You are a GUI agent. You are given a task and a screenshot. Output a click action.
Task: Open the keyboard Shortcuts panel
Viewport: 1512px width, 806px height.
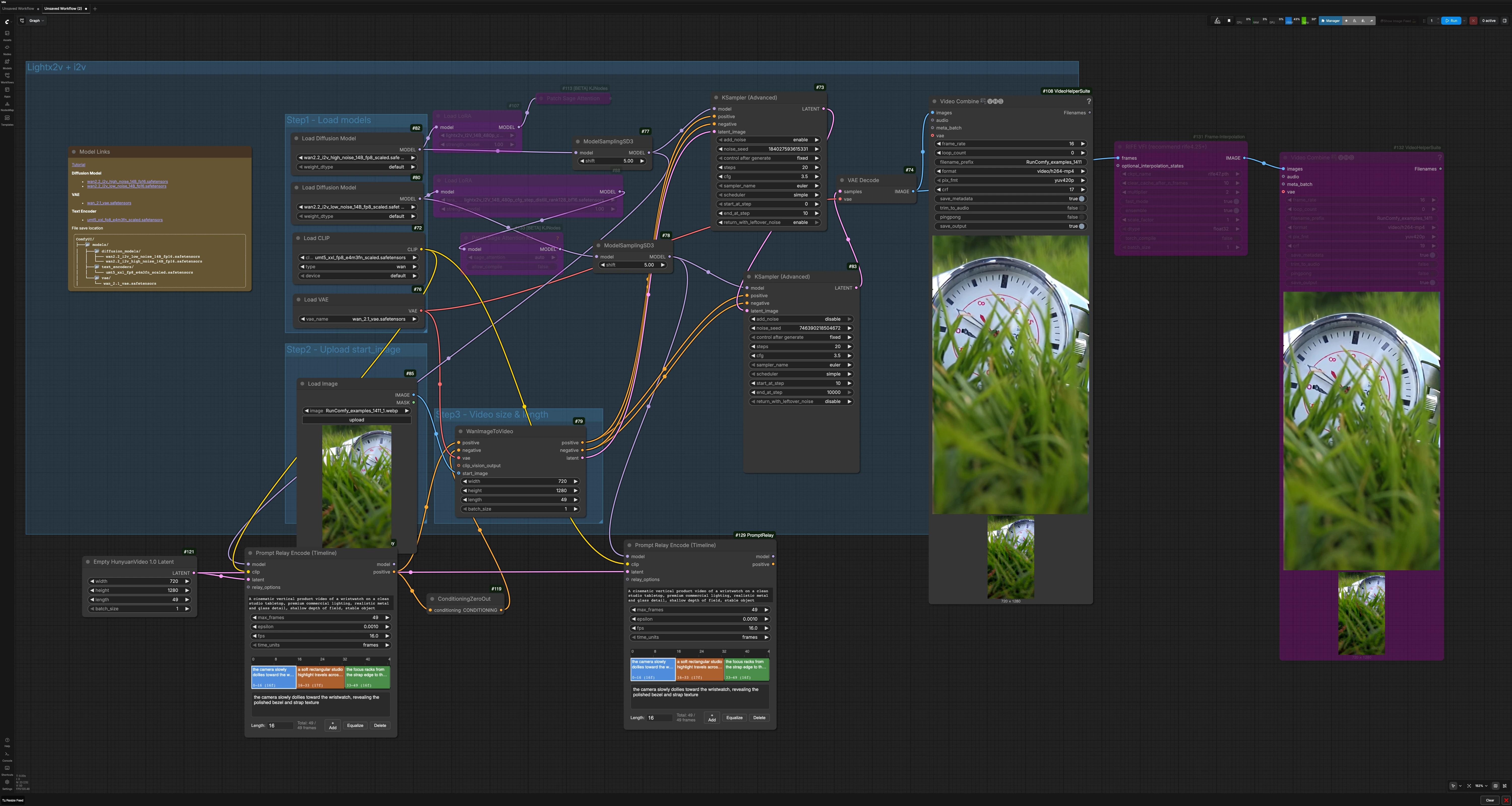pos(7,770)
